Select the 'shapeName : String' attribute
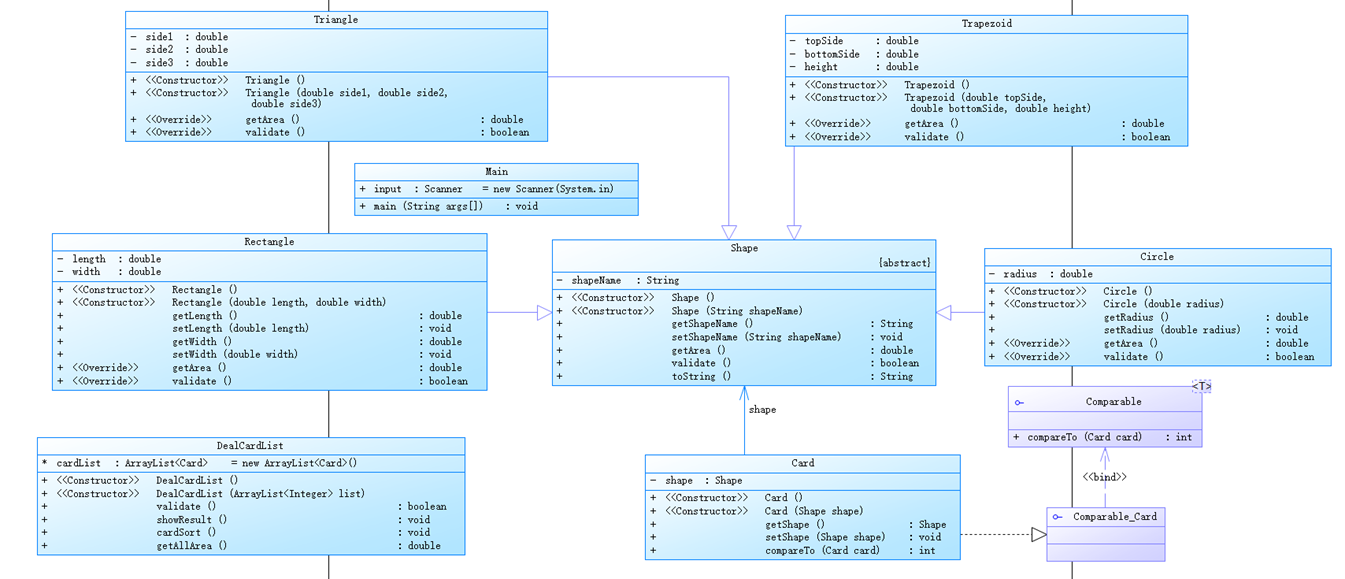The image size is (1345, 579). 617,281
